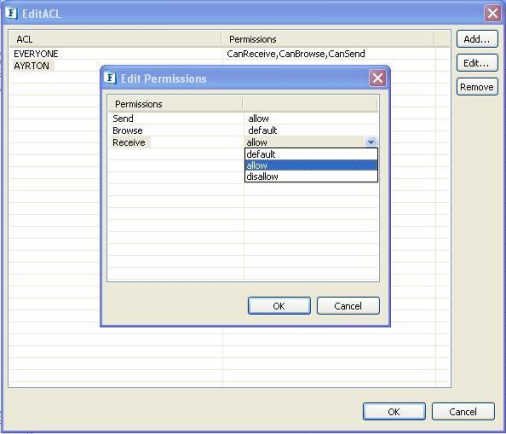
Task: Expand the Receive permission dropdown arrow
Action: (x=371, y=142)
